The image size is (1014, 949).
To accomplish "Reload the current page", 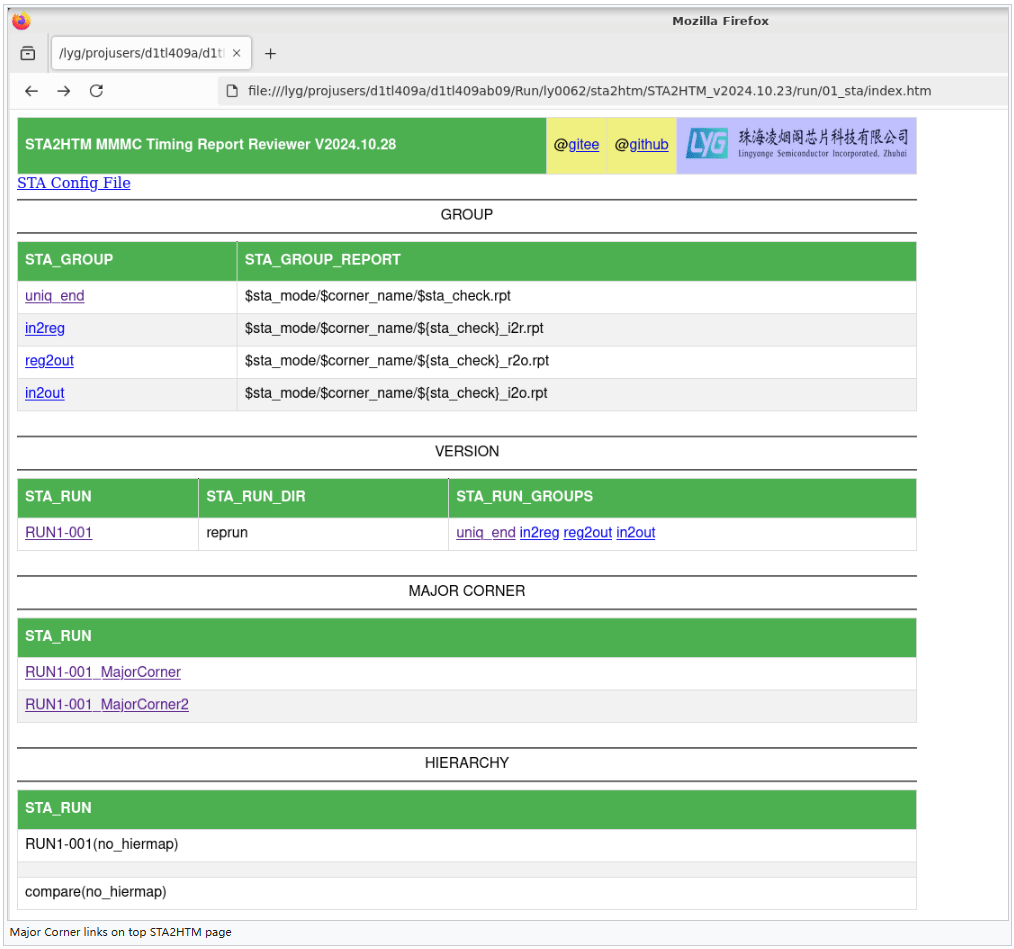I will pos(96,91).
